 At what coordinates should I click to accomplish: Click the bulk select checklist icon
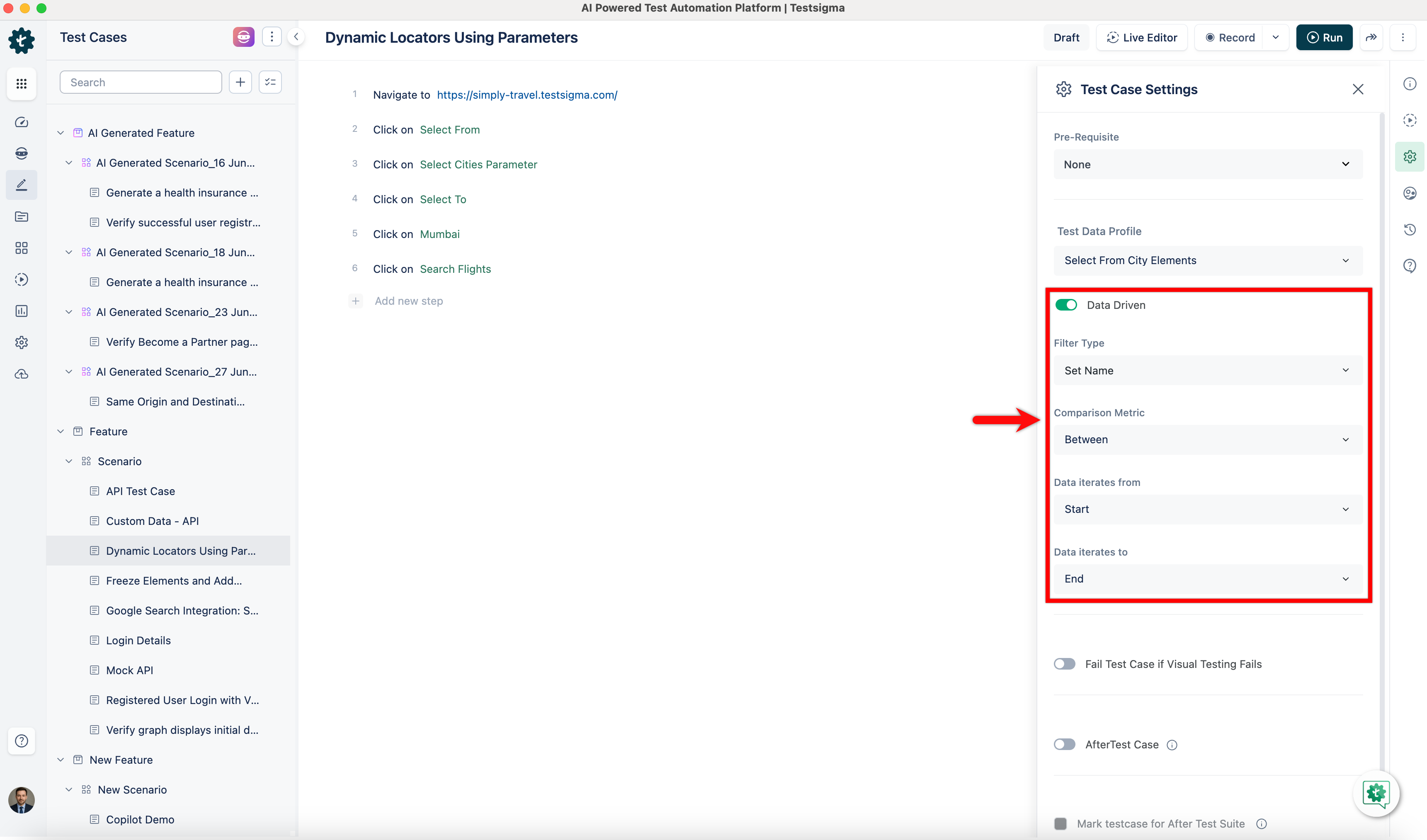click(x=270, y=82)
